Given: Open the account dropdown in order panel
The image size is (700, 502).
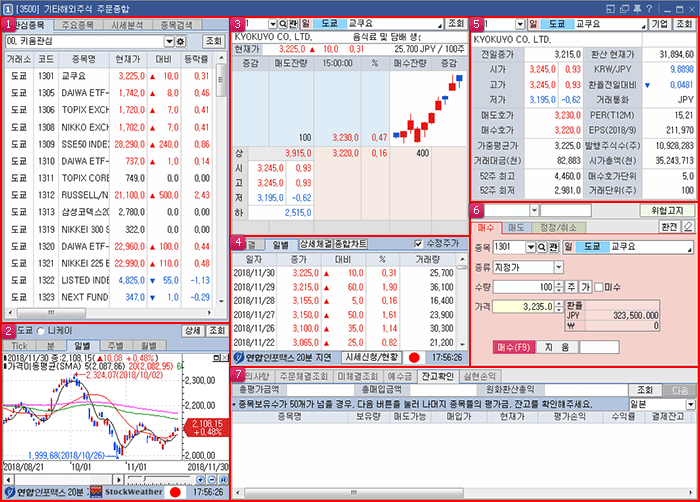Looking at the screenshot, I should coord(534,210).
